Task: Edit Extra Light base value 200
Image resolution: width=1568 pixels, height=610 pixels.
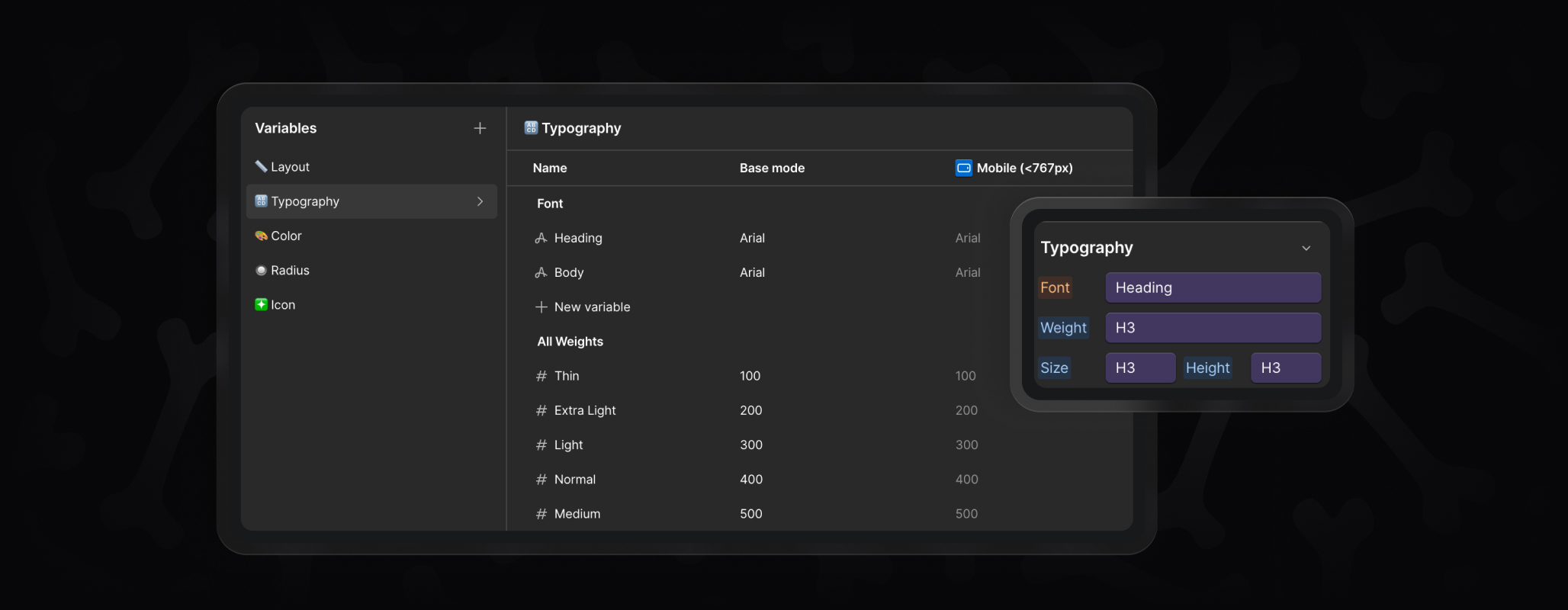Action: tap(751, 410)
